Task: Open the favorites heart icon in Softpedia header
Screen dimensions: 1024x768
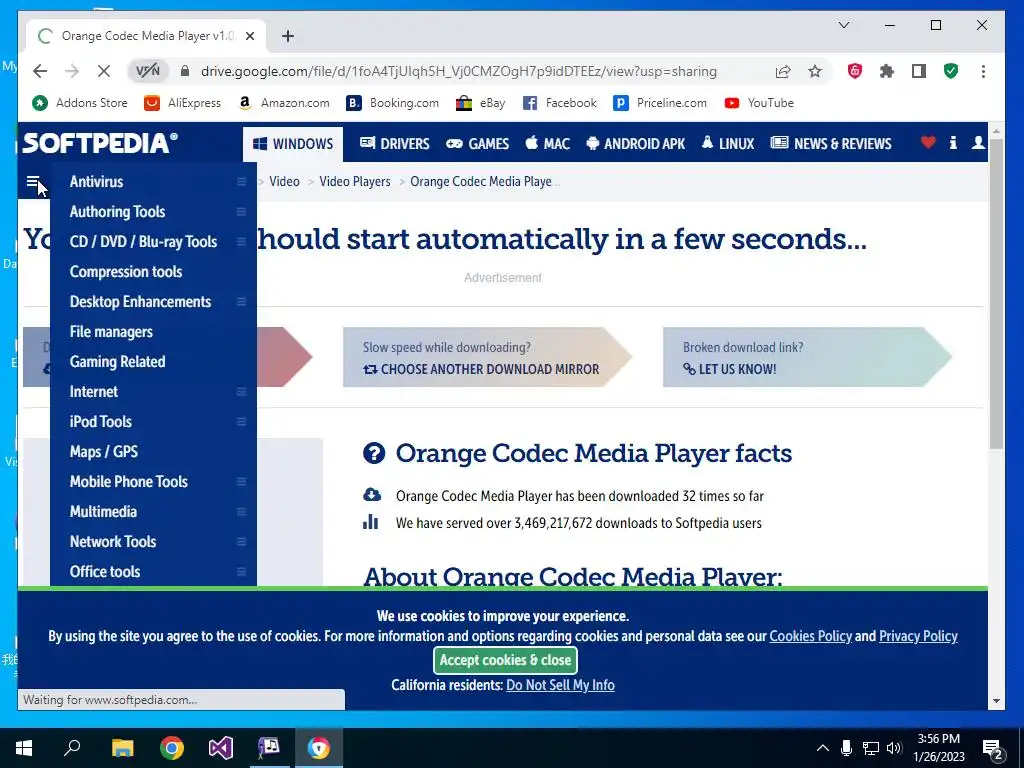Action: coord(928,142)
